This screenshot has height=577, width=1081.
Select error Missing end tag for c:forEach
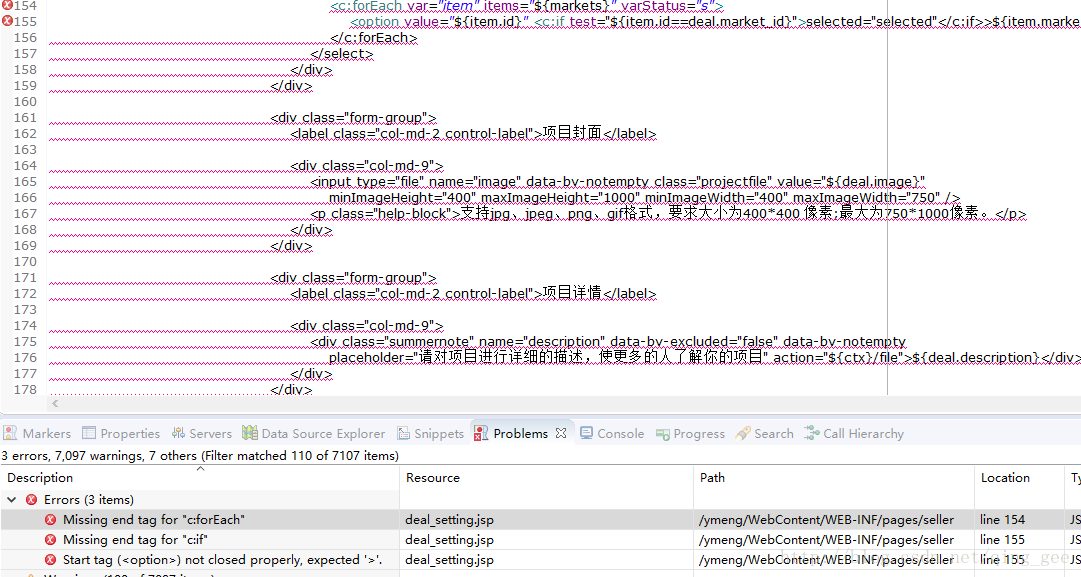click(154, 520)
